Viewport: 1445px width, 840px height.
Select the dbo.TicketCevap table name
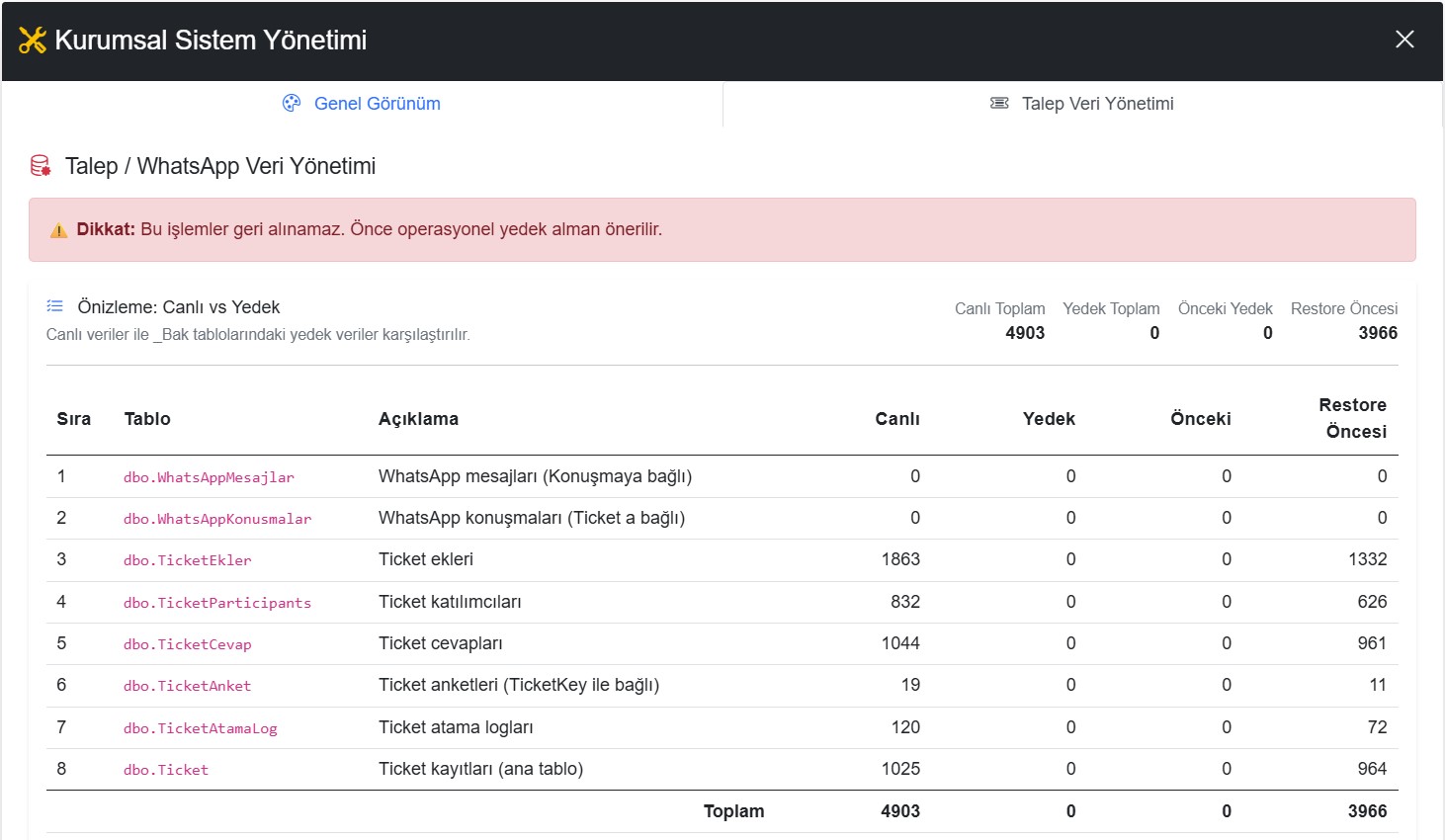[x=188, y=644]
